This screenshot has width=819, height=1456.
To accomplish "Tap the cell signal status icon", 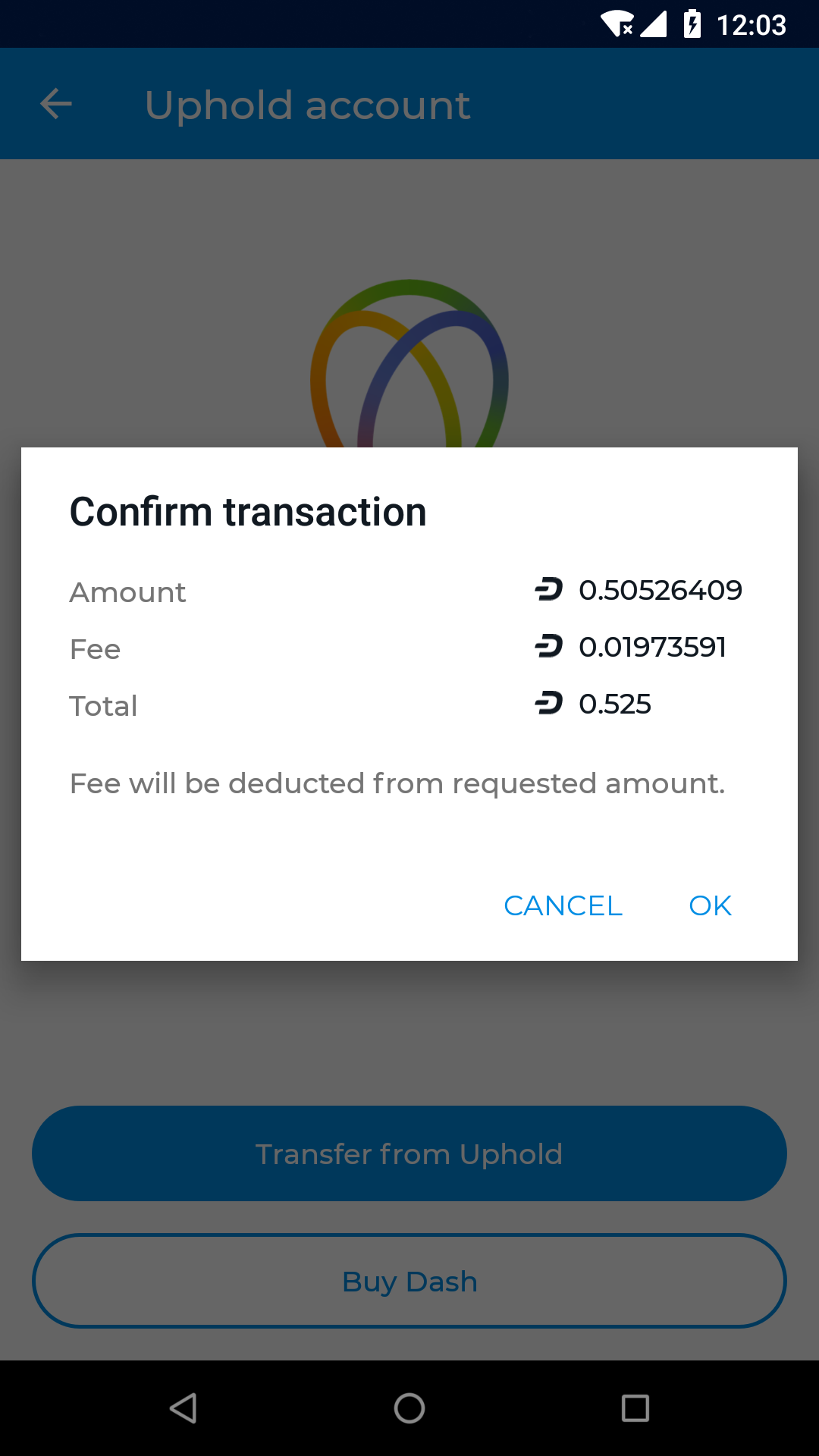I will pyautogui.click(x=654, y=24).
